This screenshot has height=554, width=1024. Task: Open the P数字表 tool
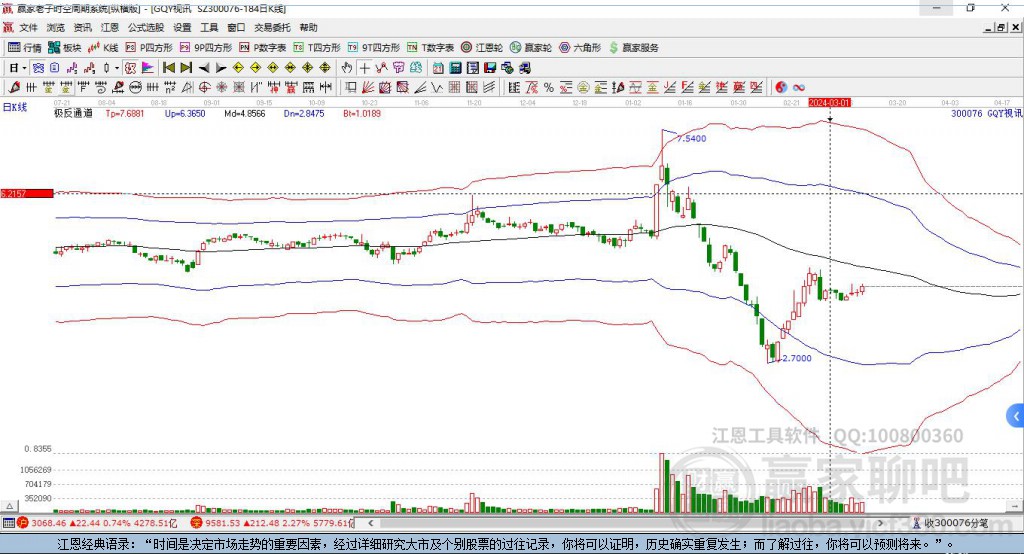pyautogui.click(x=263, y=48)
